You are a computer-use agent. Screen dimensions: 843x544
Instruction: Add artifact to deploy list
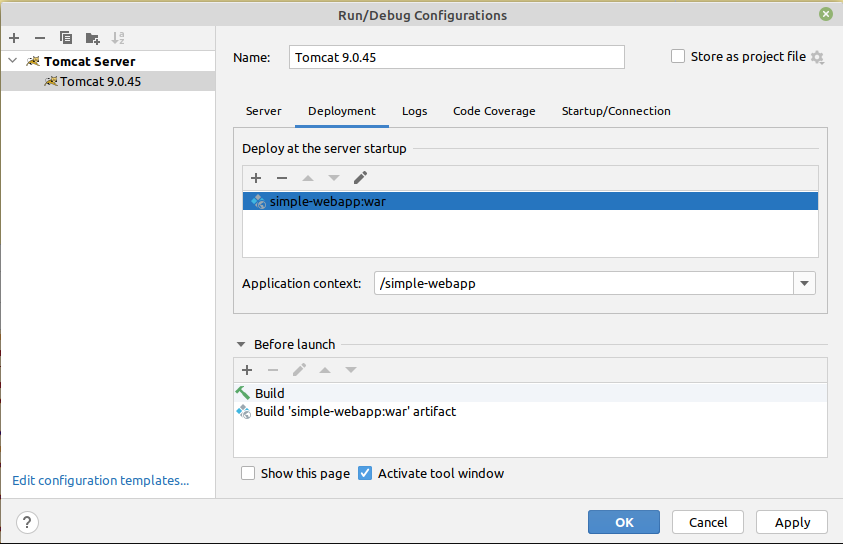pyautogui.click(x=256, y=178)
